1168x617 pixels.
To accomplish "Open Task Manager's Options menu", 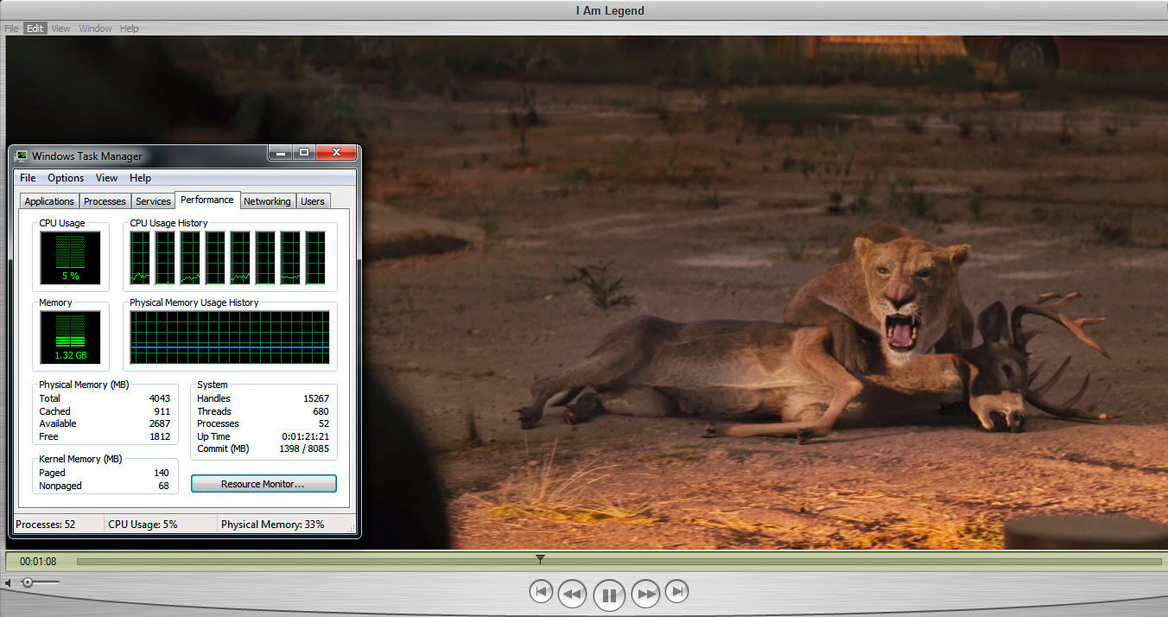I will [66, 178].
